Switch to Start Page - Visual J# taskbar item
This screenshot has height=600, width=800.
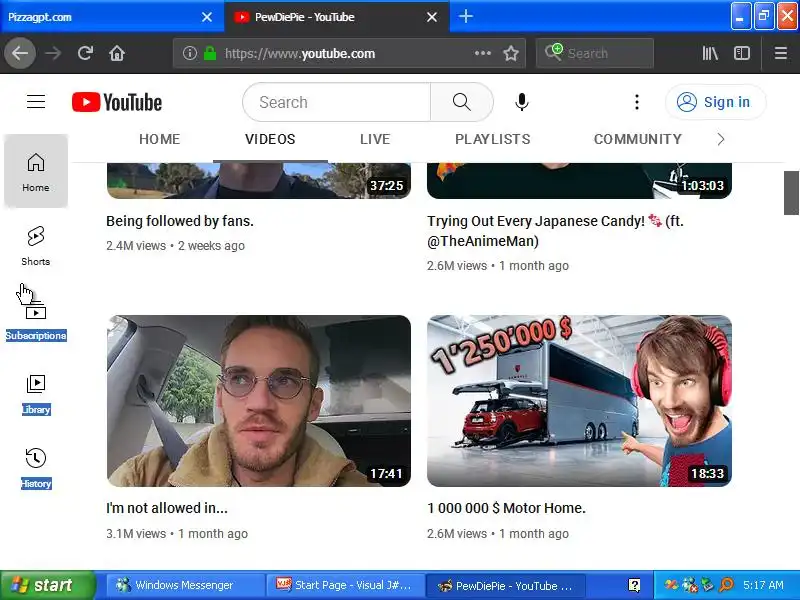tap(345, 585)
